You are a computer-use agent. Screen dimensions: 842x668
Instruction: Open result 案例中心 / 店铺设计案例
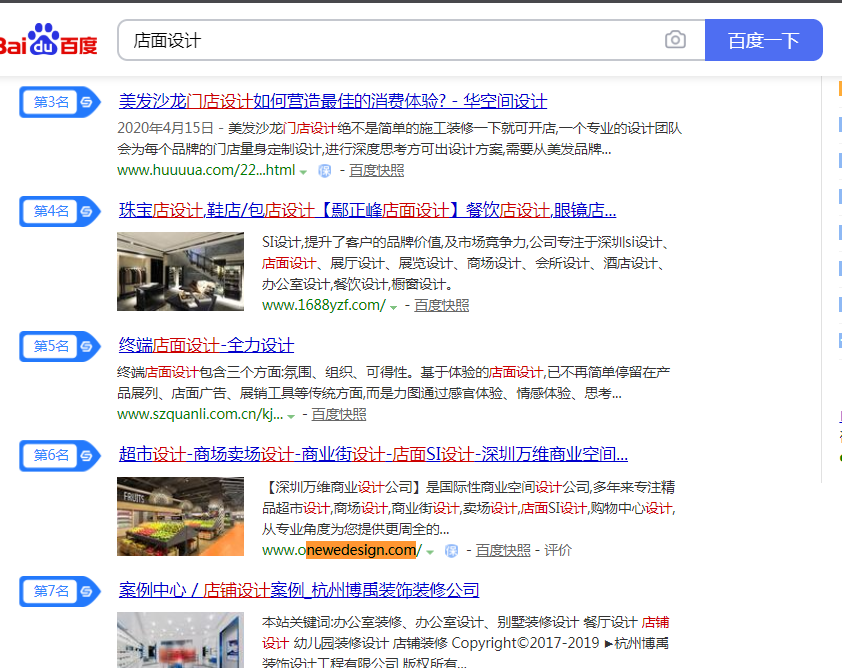299,590
